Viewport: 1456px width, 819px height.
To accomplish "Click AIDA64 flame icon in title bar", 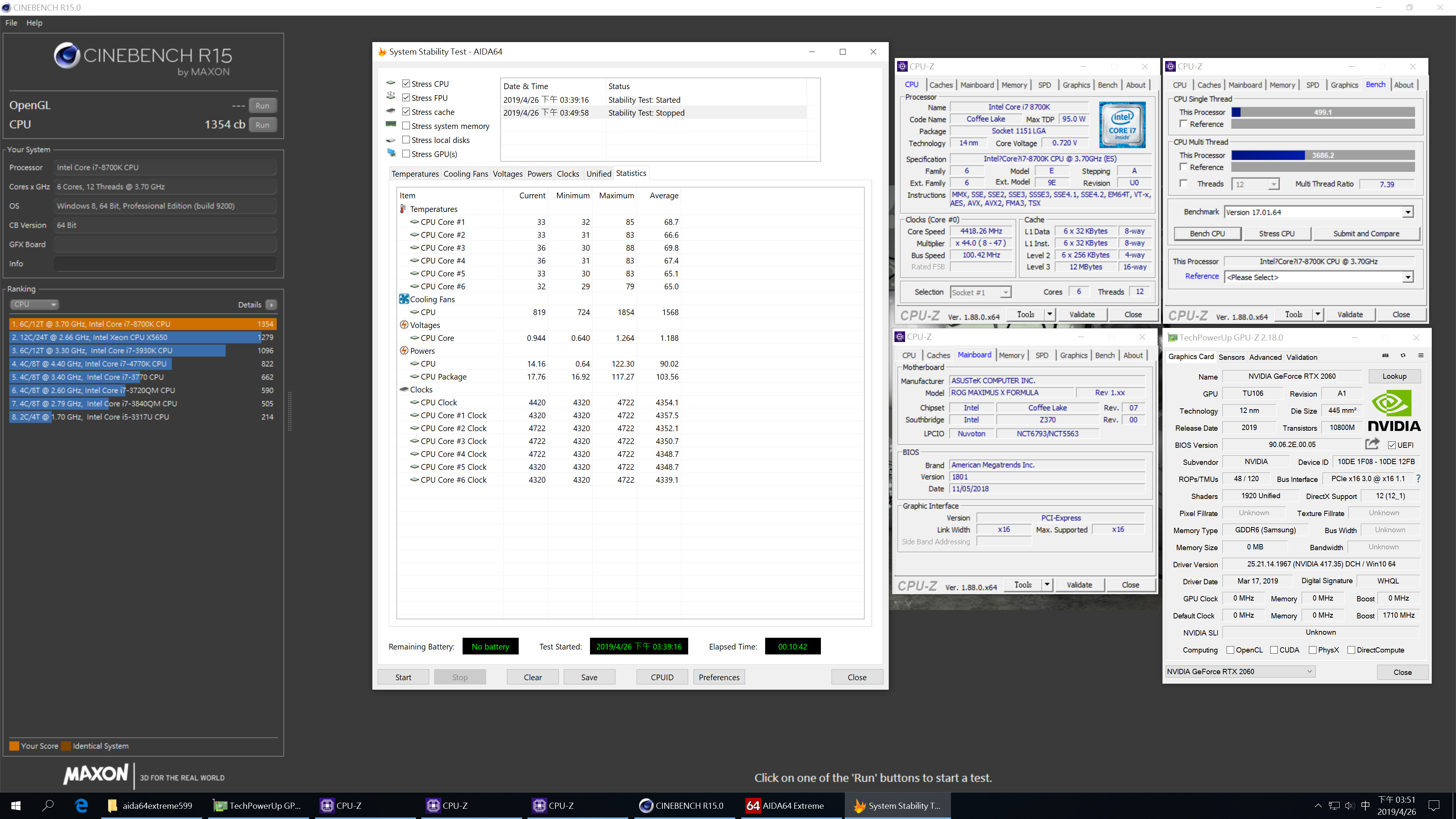I will pyautogui.click(x=383, y=52).
